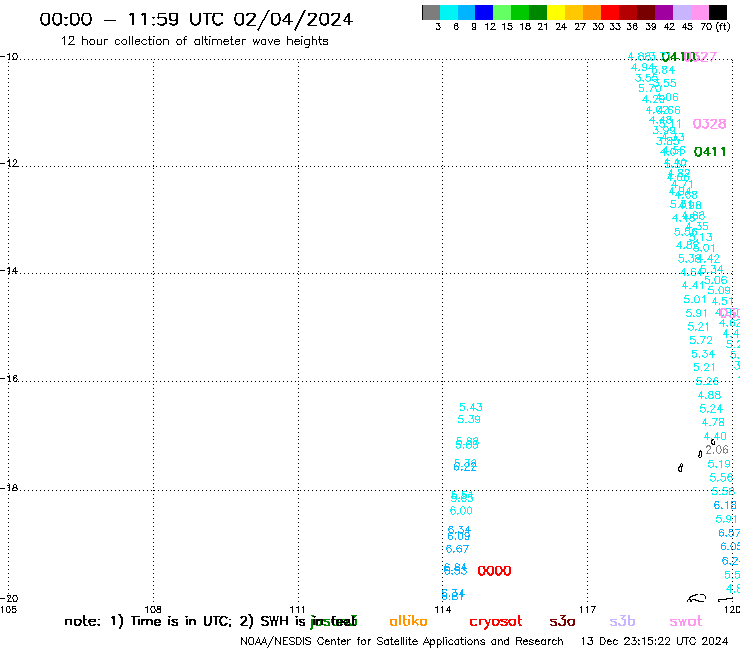Click the latitude axis label '-20'

tap(9, 599)
